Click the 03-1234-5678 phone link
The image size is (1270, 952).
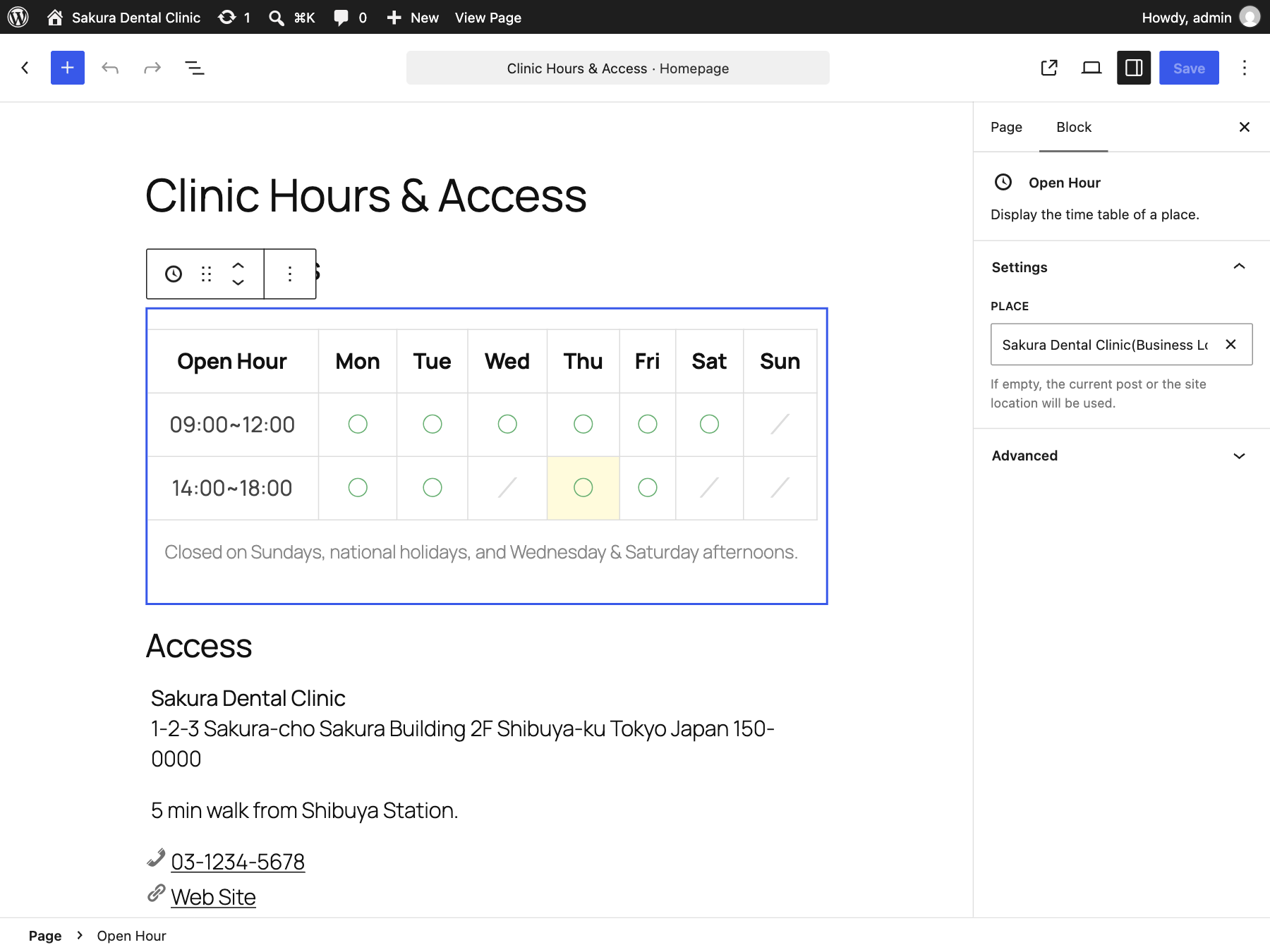pos(238,862)
